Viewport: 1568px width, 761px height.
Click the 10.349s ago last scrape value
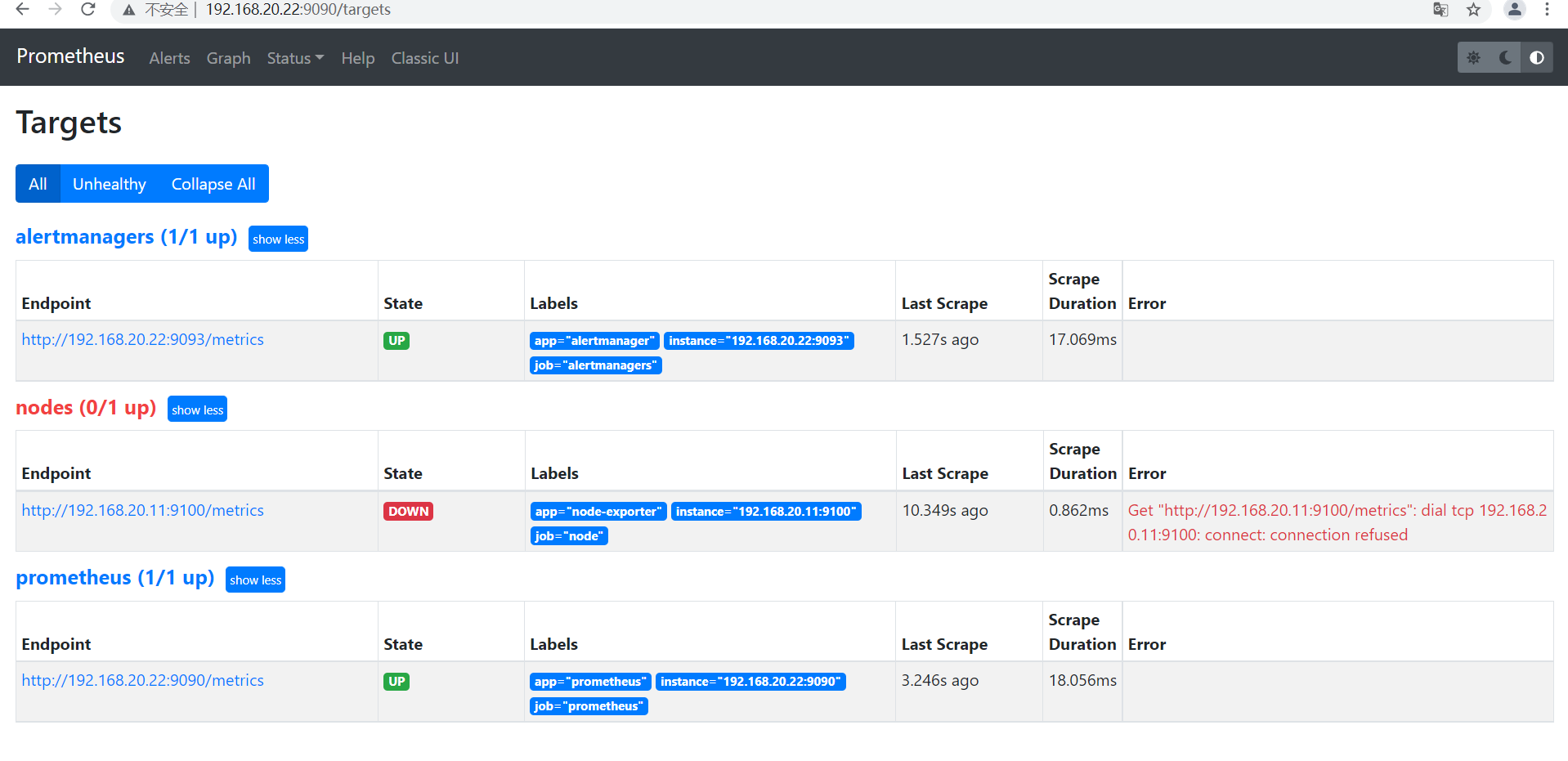pos(945,510)
